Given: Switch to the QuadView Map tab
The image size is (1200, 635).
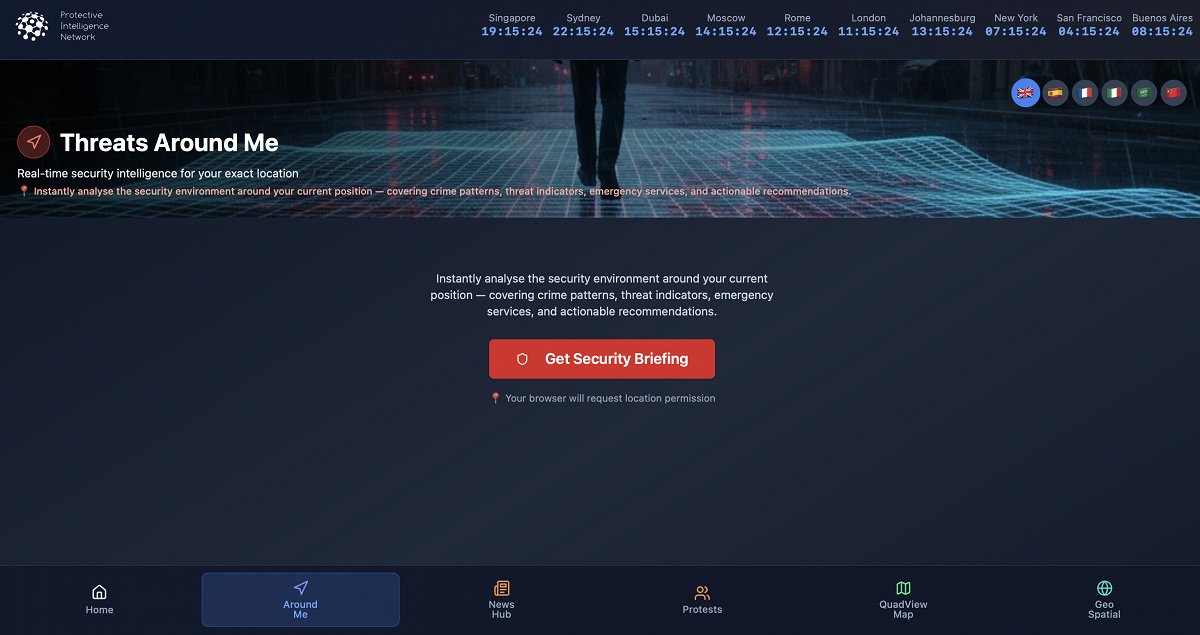Looking at the screenshot, I should [903, 599].
